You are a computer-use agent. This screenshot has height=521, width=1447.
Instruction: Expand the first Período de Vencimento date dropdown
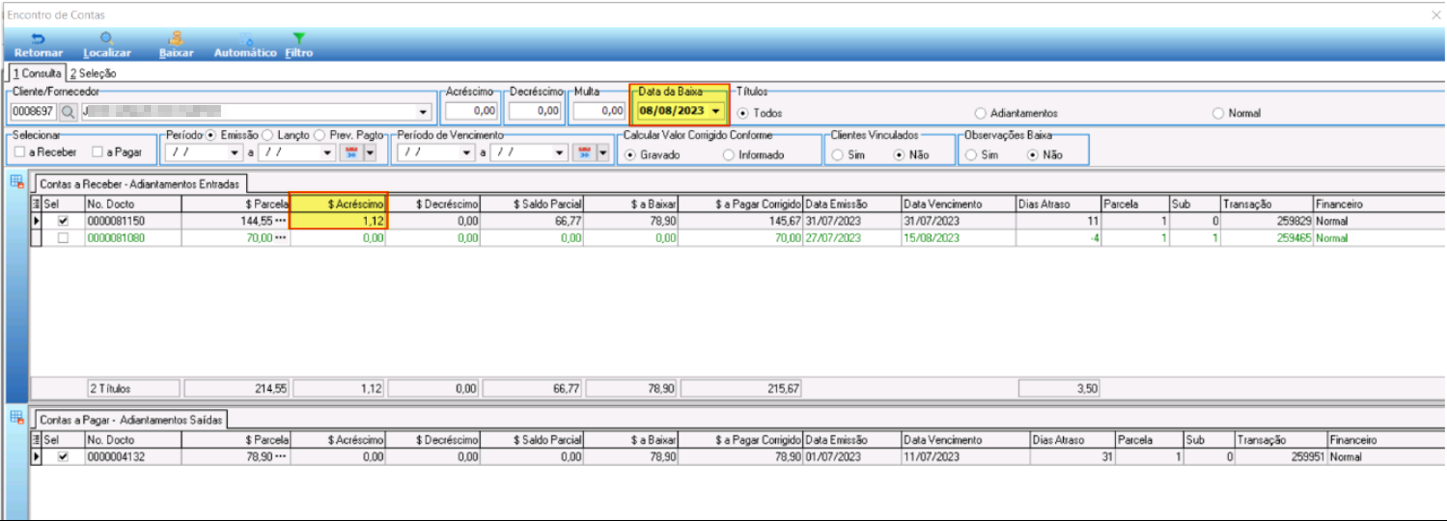click(466, 153)
